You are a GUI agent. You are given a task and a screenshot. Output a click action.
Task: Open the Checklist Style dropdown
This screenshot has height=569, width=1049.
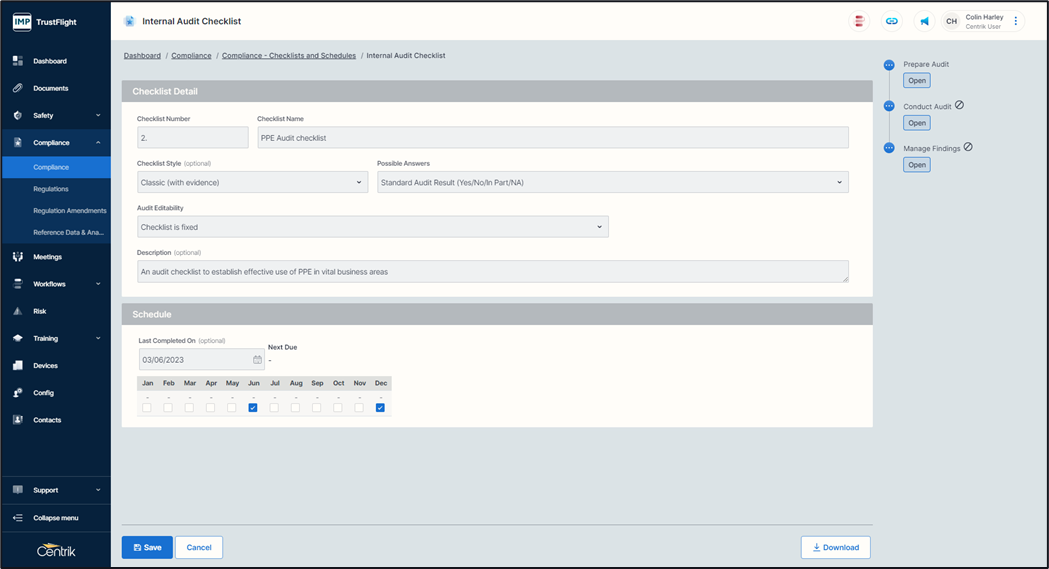point(252,183)
